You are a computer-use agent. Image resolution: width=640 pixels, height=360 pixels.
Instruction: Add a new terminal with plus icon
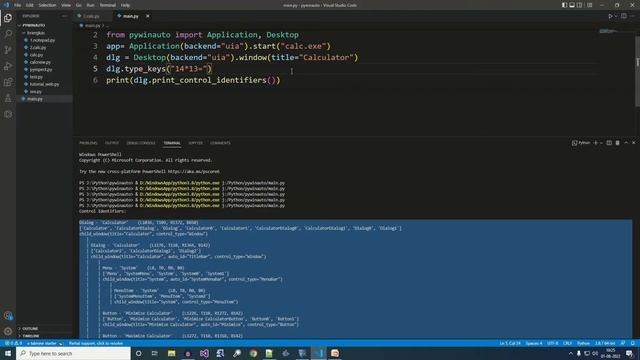point(596,143)
